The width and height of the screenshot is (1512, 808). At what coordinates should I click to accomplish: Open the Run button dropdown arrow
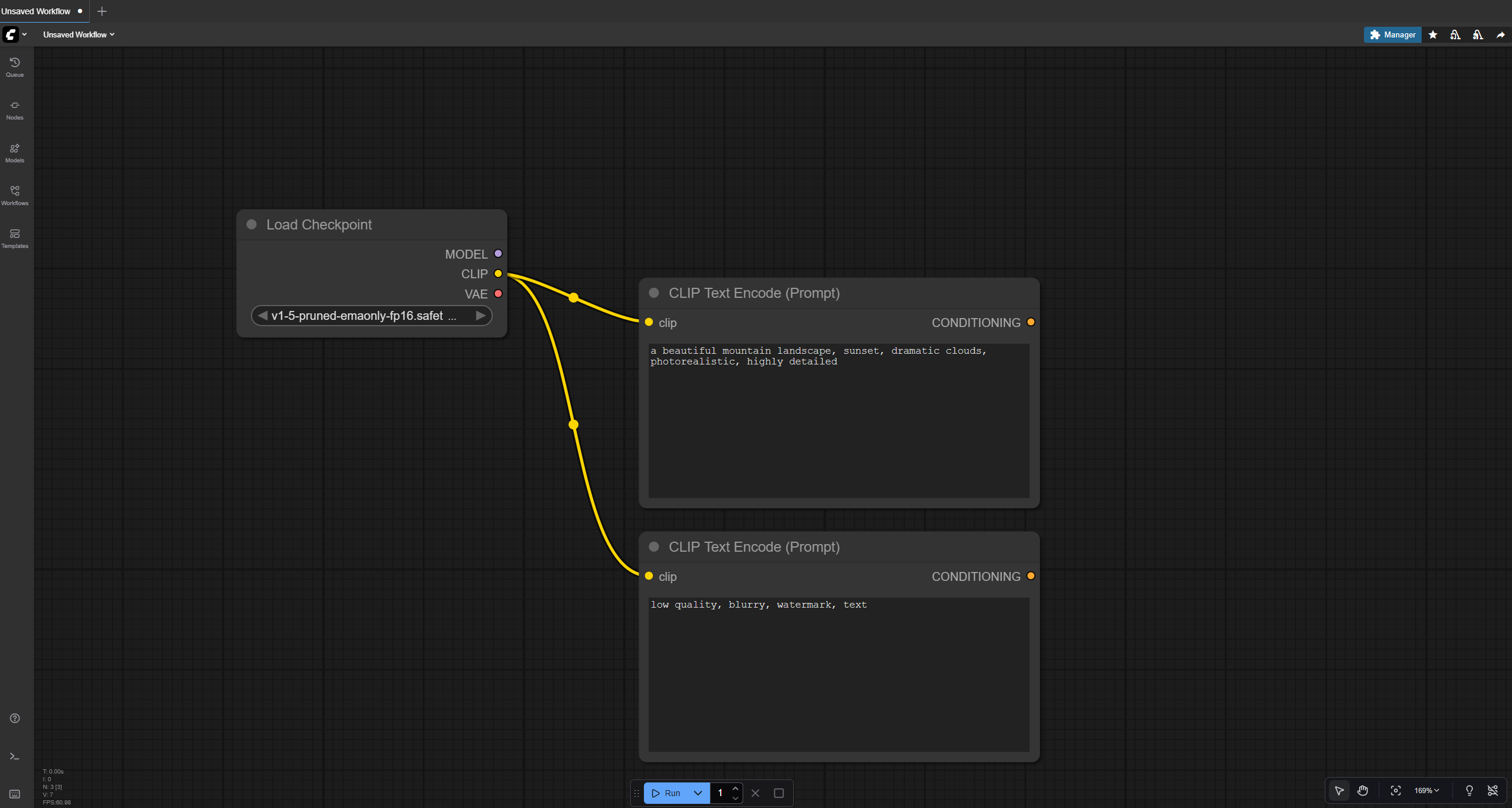[x=698, y=793]
